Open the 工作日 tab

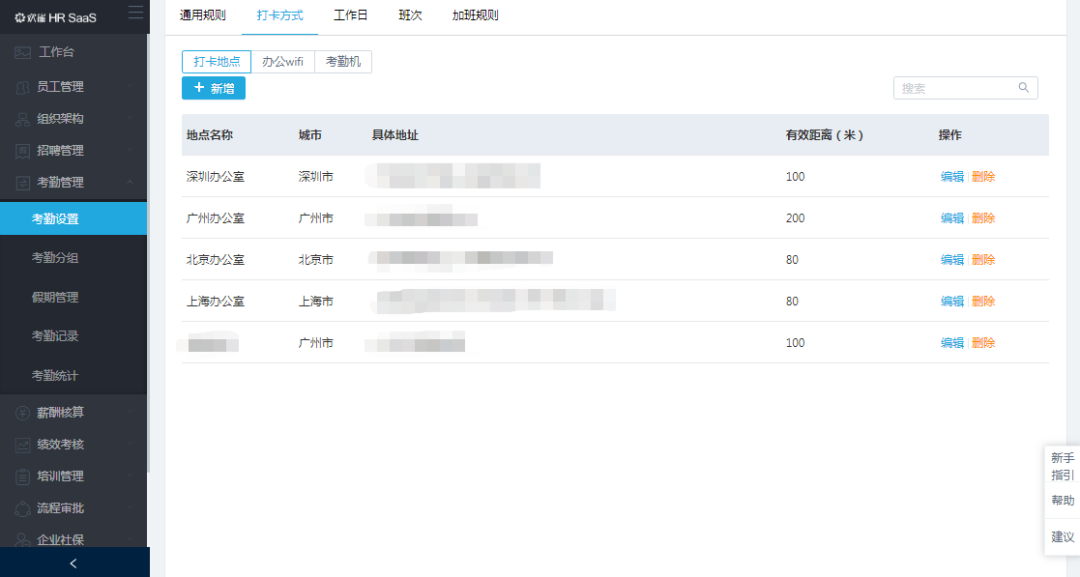tap(351, 15)
